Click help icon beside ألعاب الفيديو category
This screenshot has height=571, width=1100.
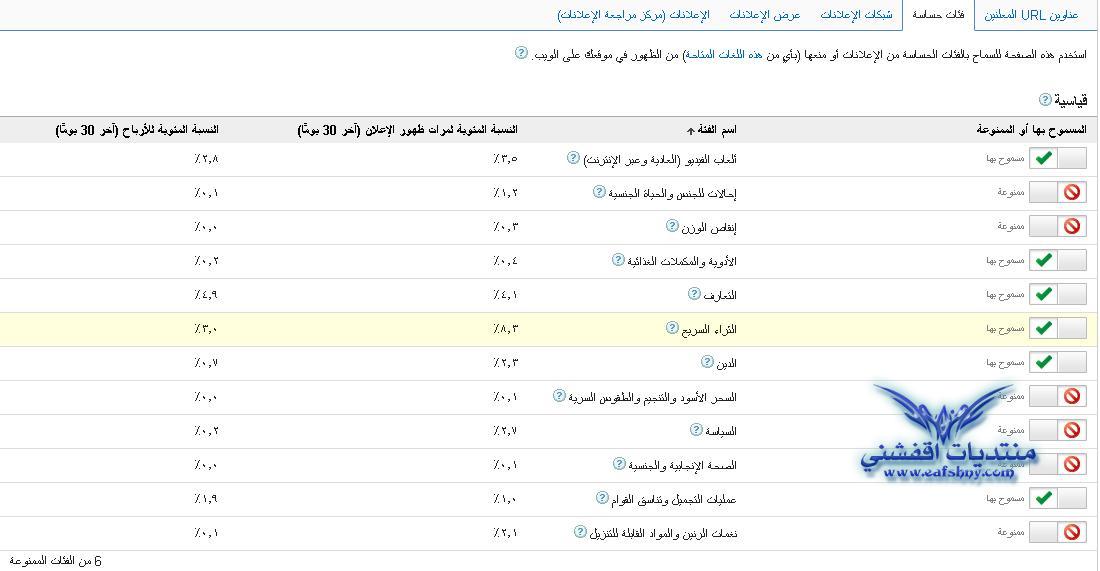(573, 158)
